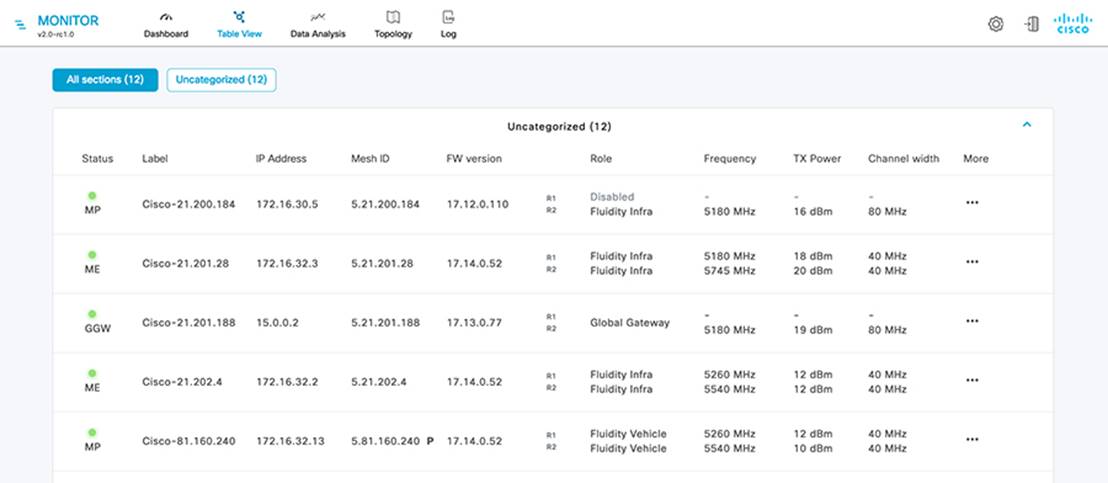
Task: Click the 20 dBm TX power value
Action: (813, 270)
